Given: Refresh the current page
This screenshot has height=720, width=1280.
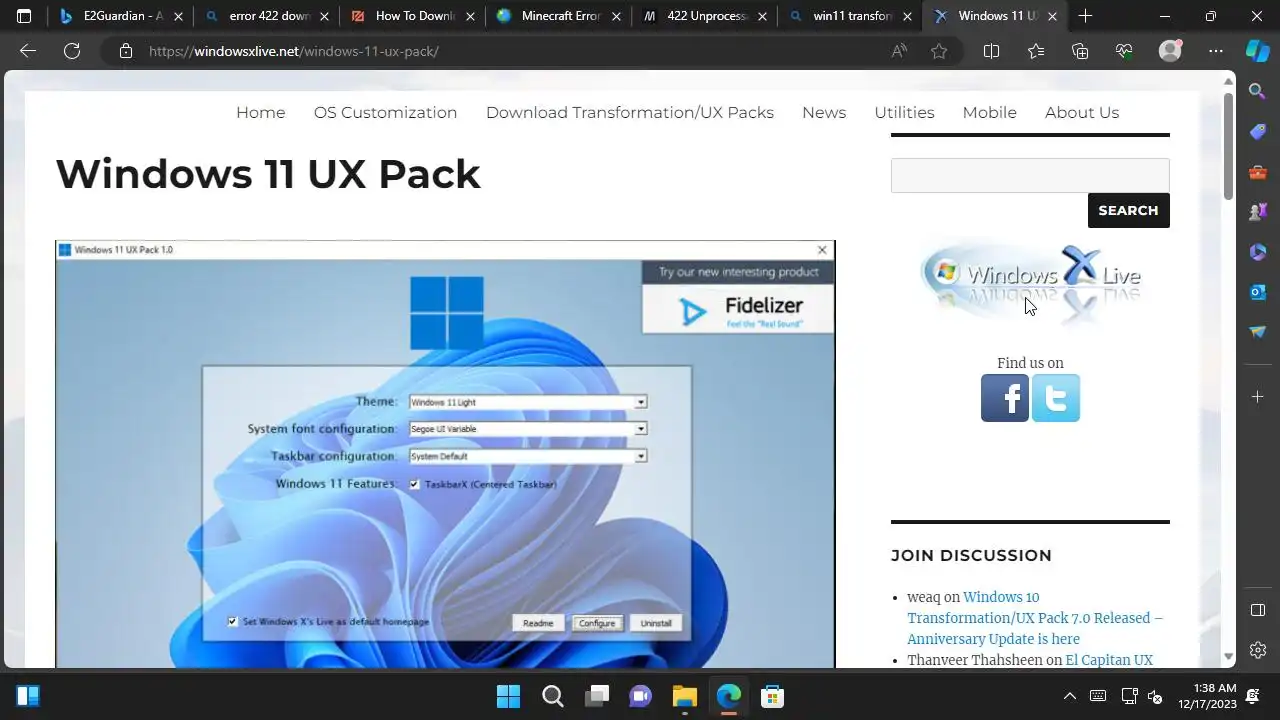Looking at the screenshot, I should coord(72,51).
